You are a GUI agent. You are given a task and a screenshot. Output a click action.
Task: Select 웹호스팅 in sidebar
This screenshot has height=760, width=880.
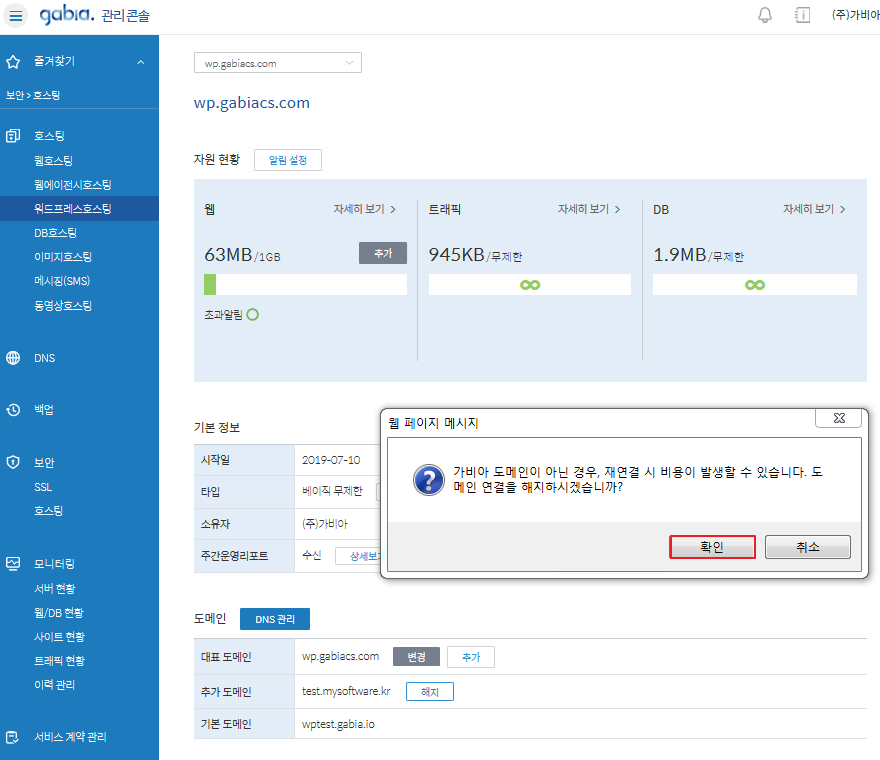tap(53, 161)
